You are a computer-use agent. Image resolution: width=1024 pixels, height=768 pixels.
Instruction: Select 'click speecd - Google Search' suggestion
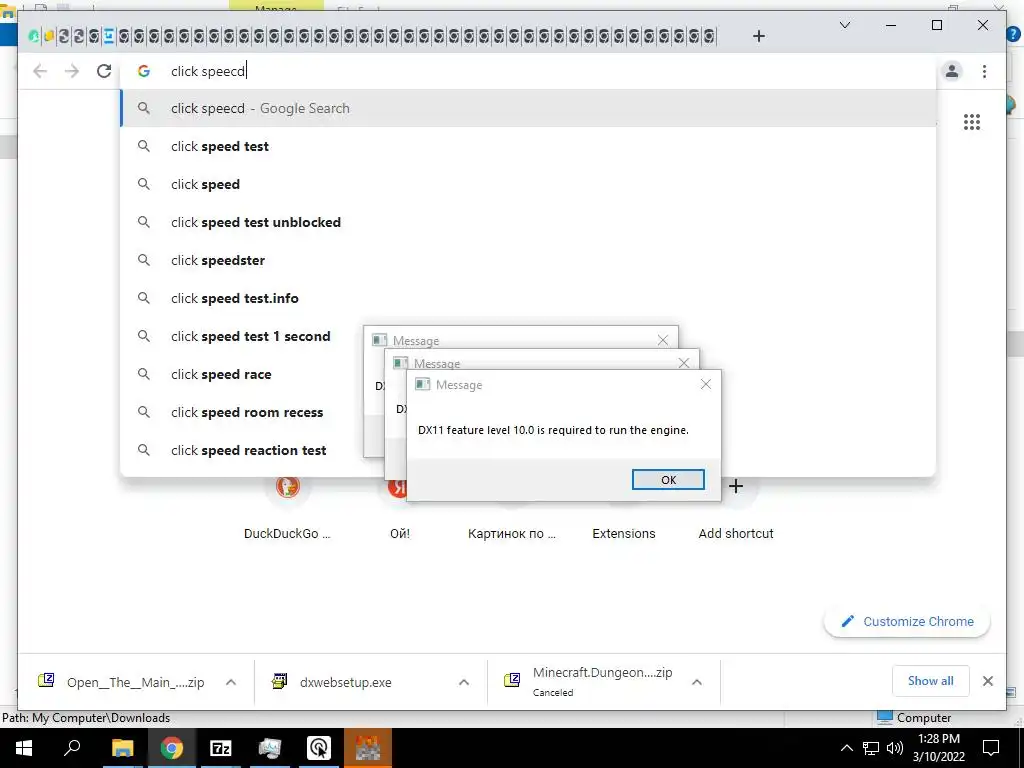tap(528, 108)
